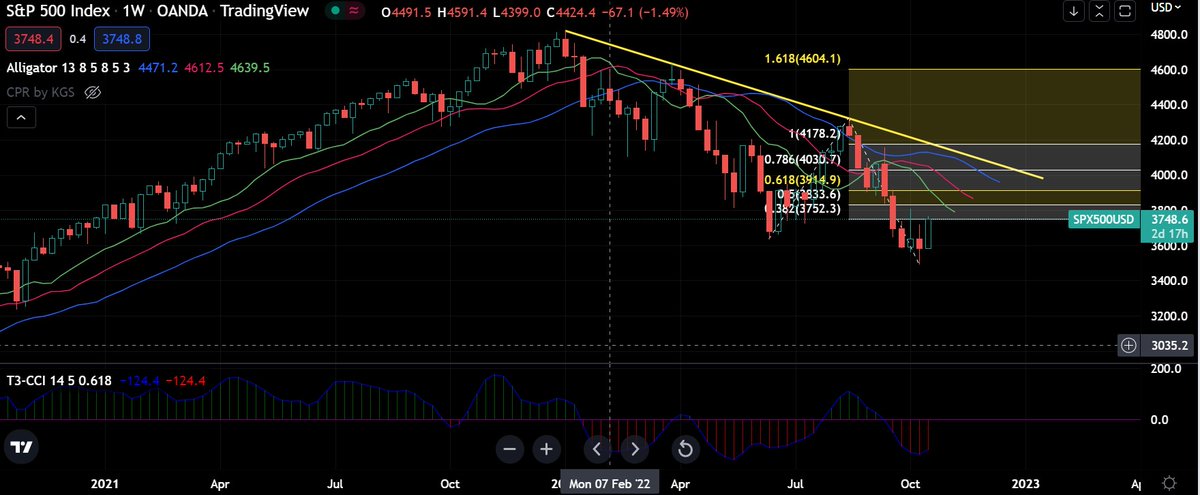Click the 4800.0 label on price scale
Viewport: 1200px width, 495px height.
1167,35
